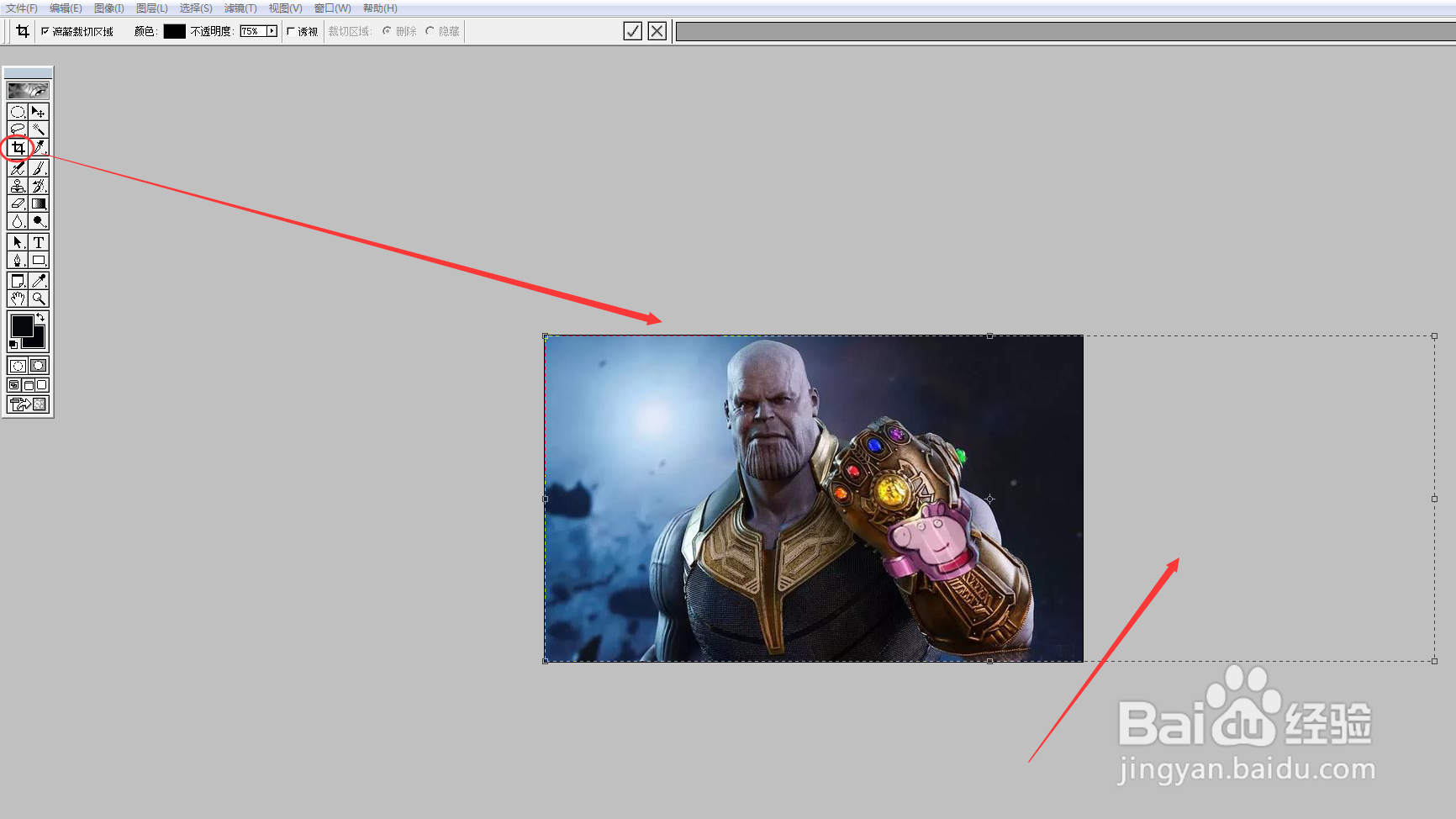
Task: Select the Blur tool
Action: 17,221
